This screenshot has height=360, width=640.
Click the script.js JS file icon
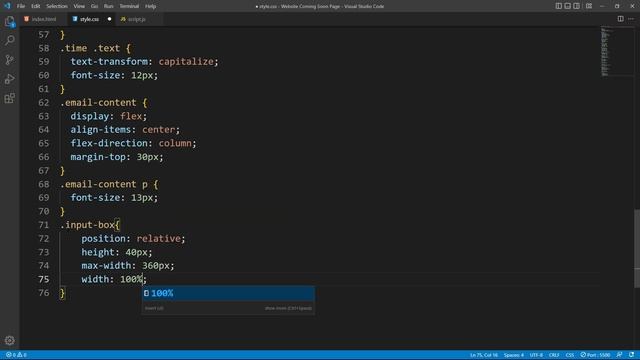click(x=123, y=19)
